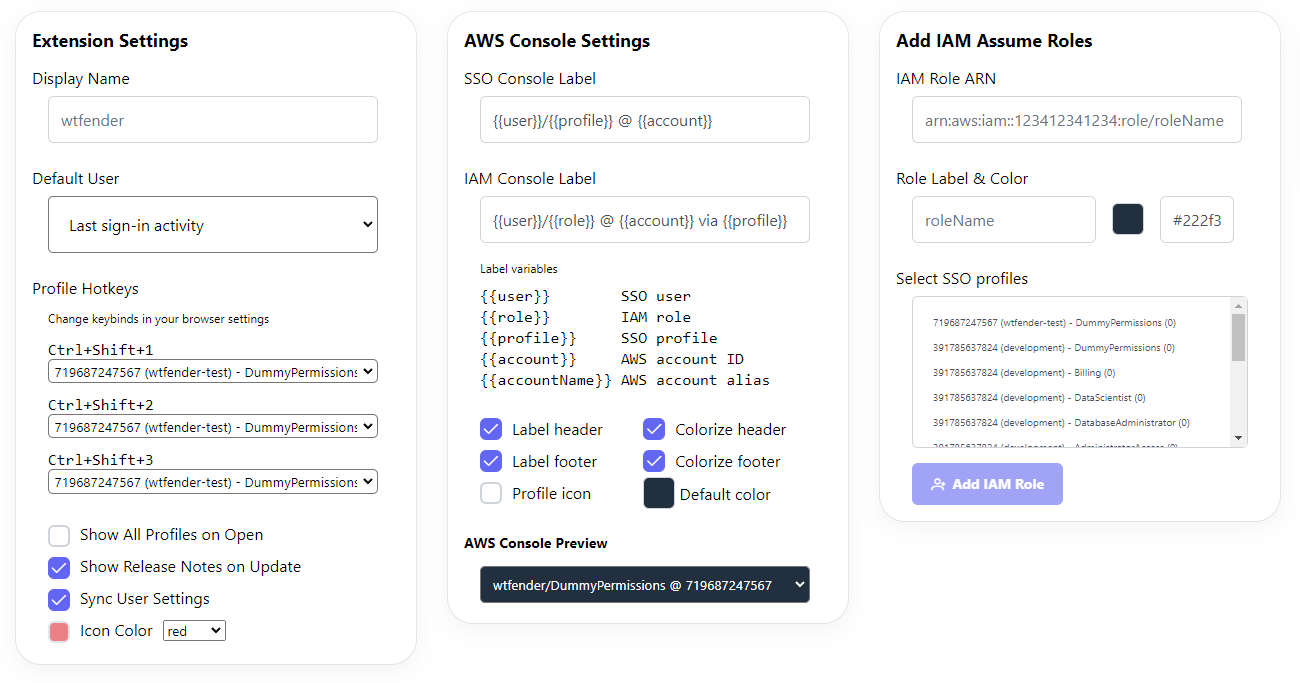Open the role color swatch picker
1300x683 pixels.
1128,219
